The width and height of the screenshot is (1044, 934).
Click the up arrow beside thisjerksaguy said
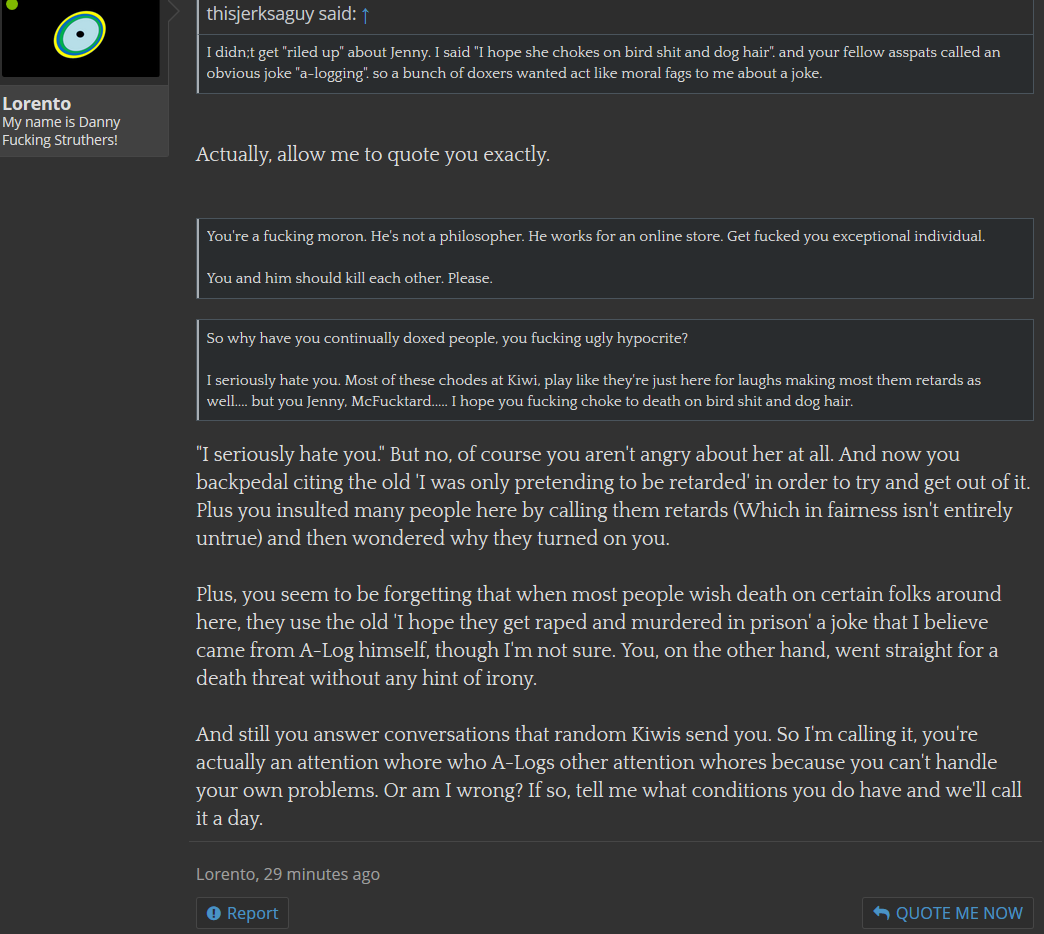click(x=365, y=15)
